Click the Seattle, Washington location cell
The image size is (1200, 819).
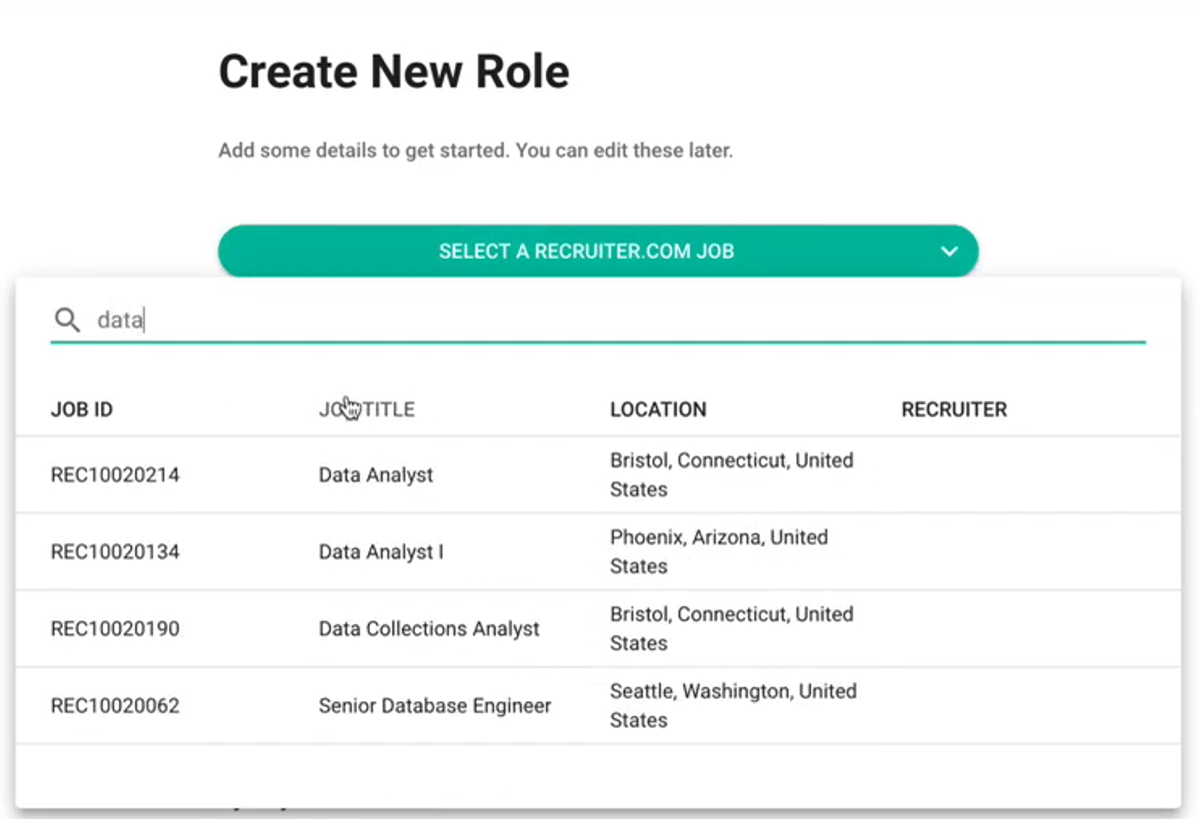coord(733,706)
